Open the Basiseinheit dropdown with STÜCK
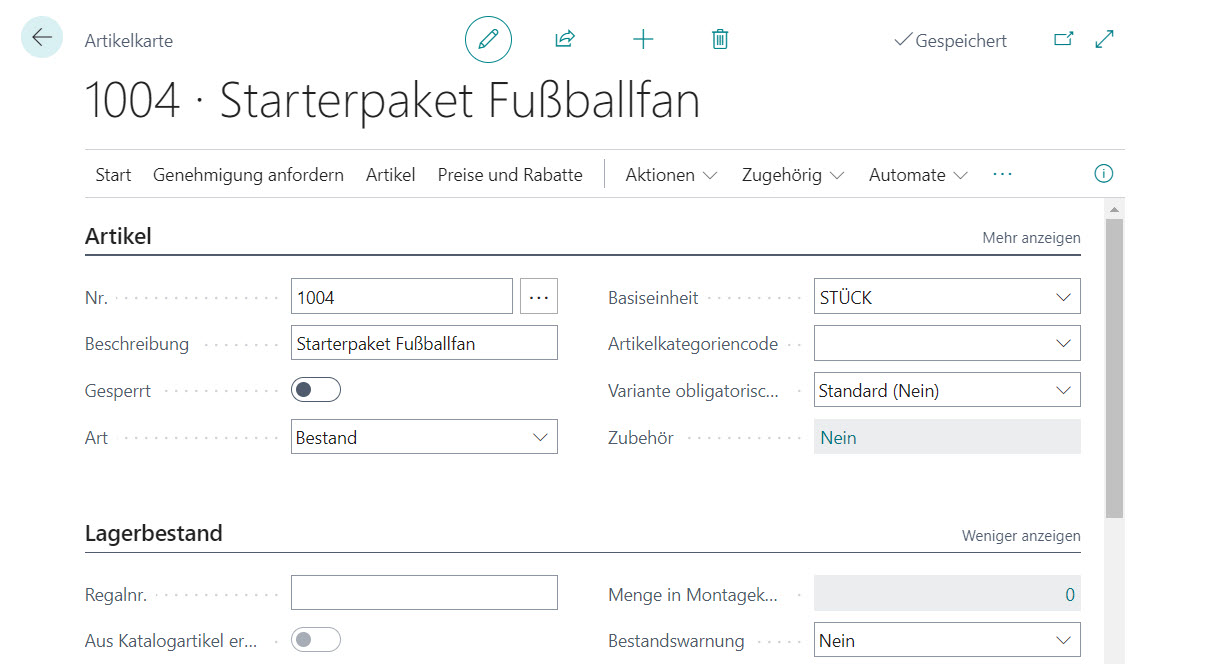The image size is (1208, 664). (x=947, y=297)
